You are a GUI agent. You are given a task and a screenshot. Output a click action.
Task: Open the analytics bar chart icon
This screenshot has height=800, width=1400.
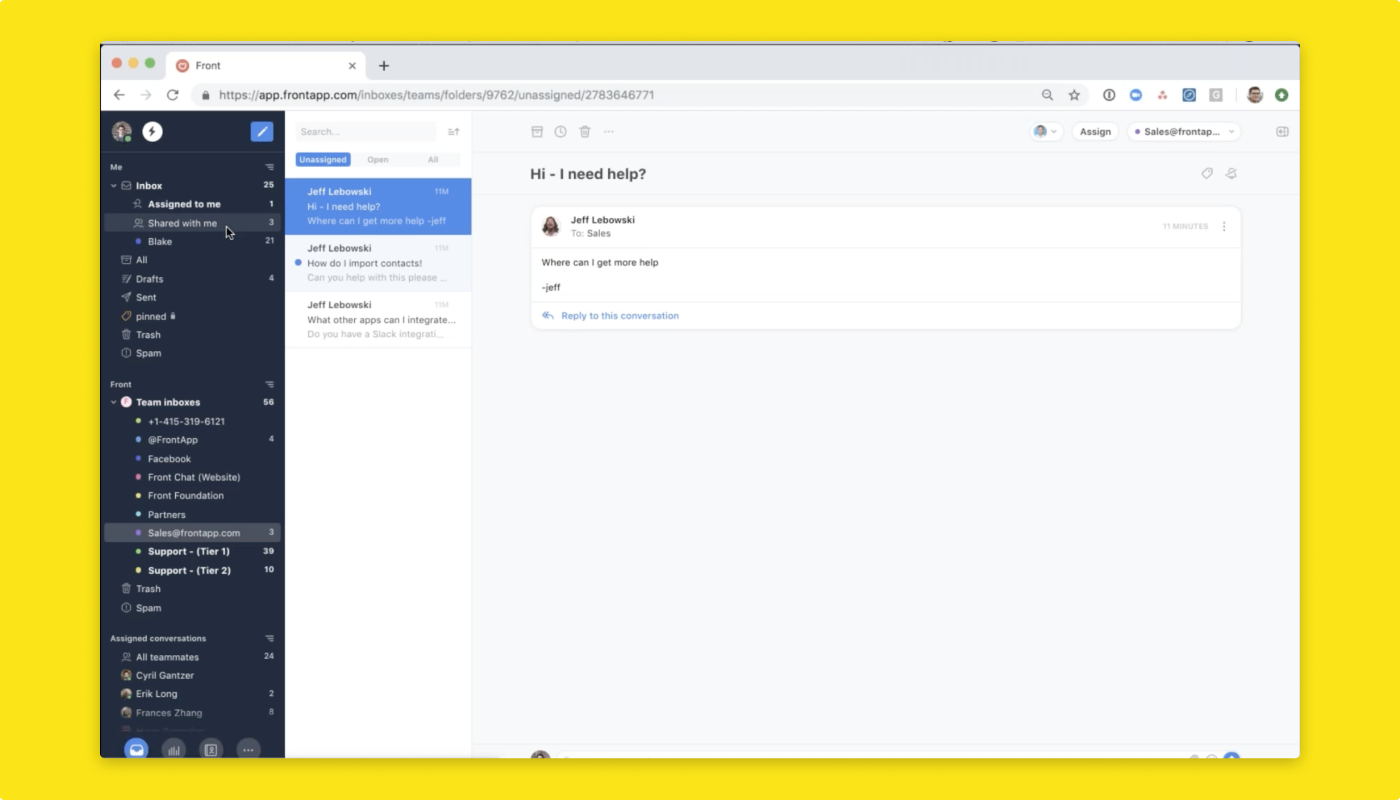pyautogui.click(x=173, y=749)
